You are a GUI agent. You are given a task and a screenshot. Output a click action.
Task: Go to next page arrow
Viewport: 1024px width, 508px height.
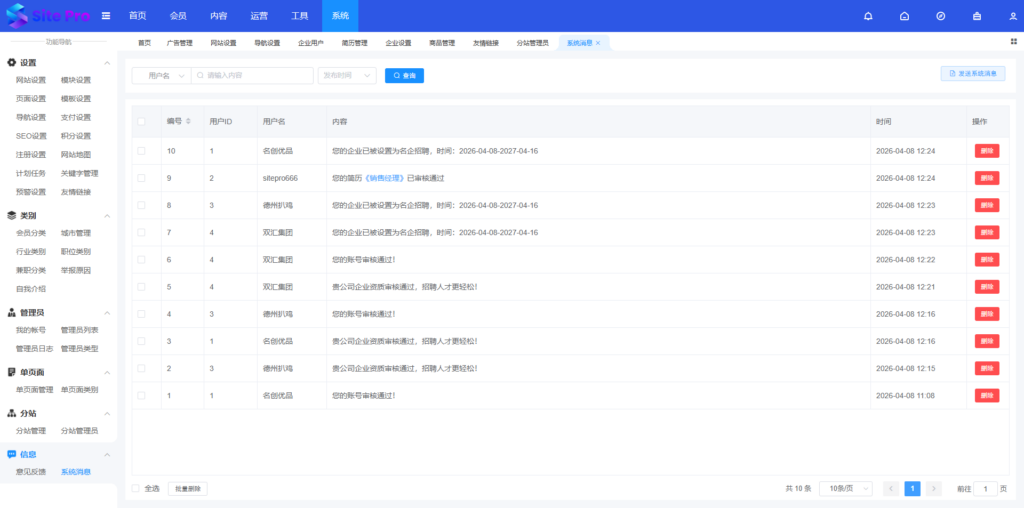934,488
